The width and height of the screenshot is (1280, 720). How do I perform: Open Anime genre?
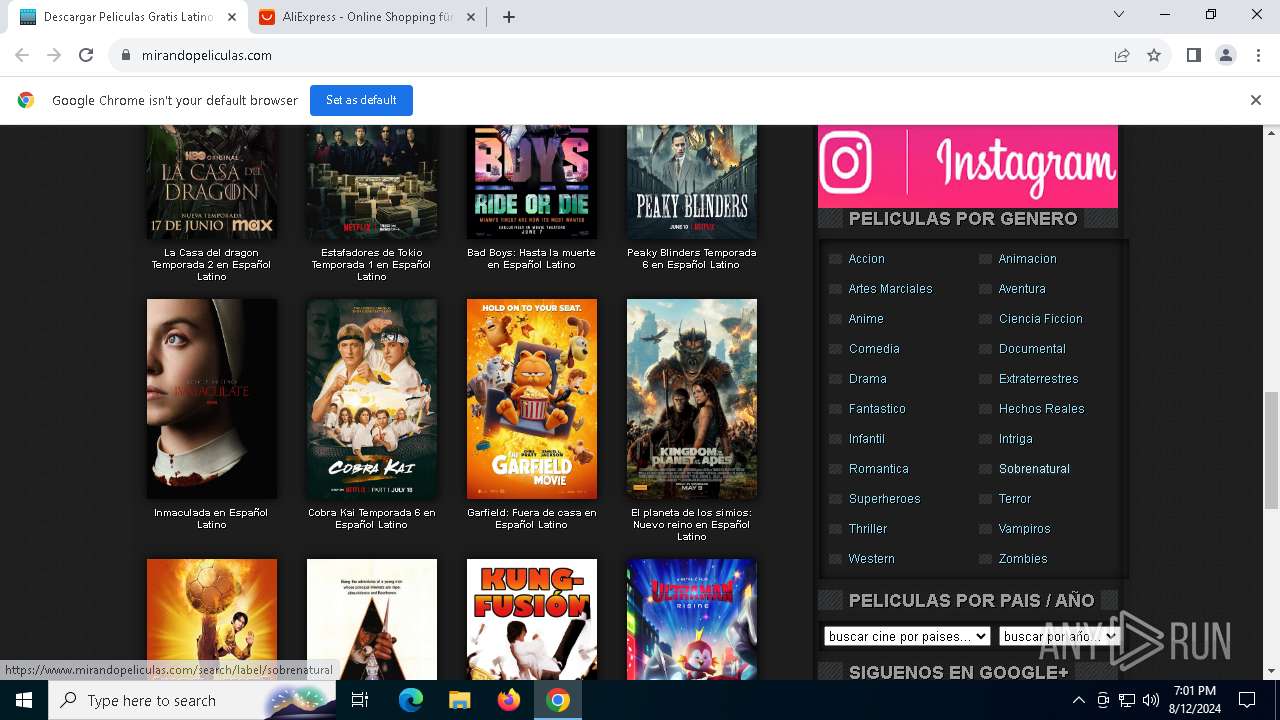tap(866, 319)
